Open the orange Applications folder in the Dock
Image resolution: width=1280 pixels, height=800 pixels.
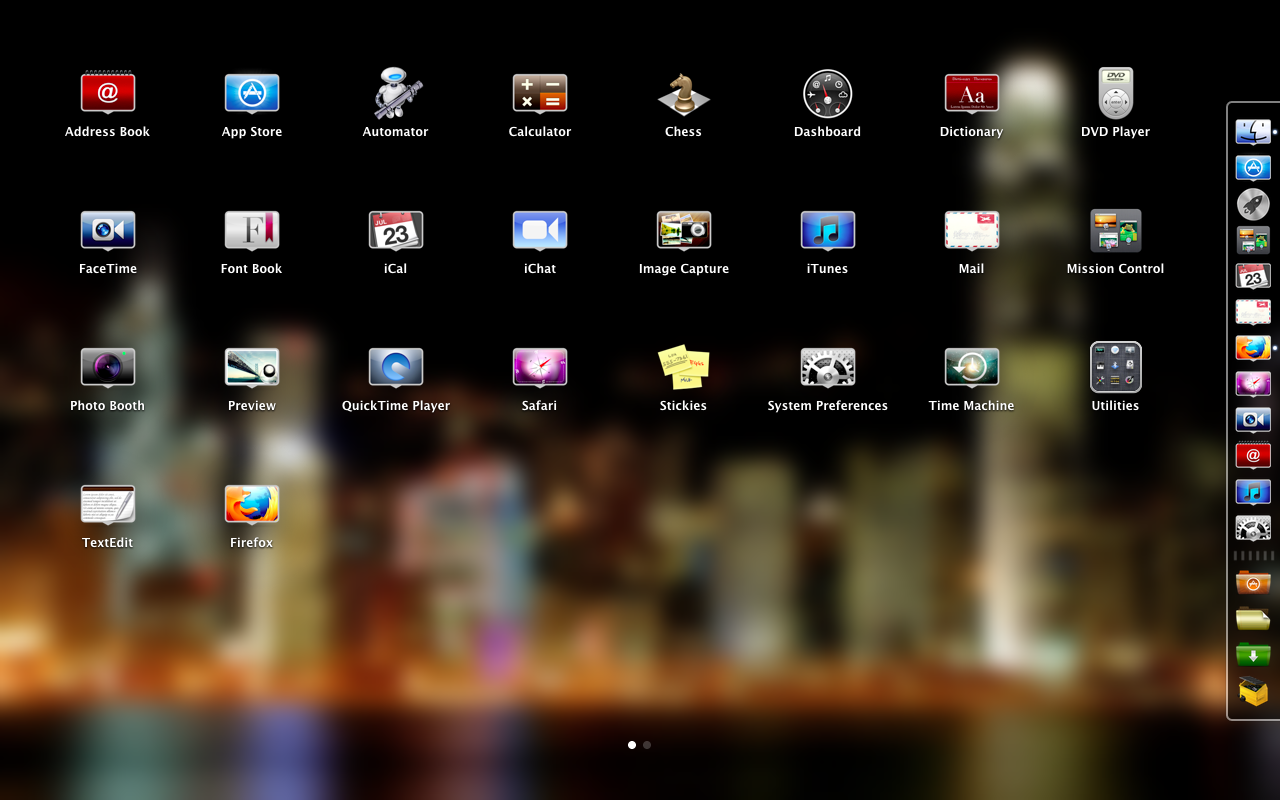1253,582
